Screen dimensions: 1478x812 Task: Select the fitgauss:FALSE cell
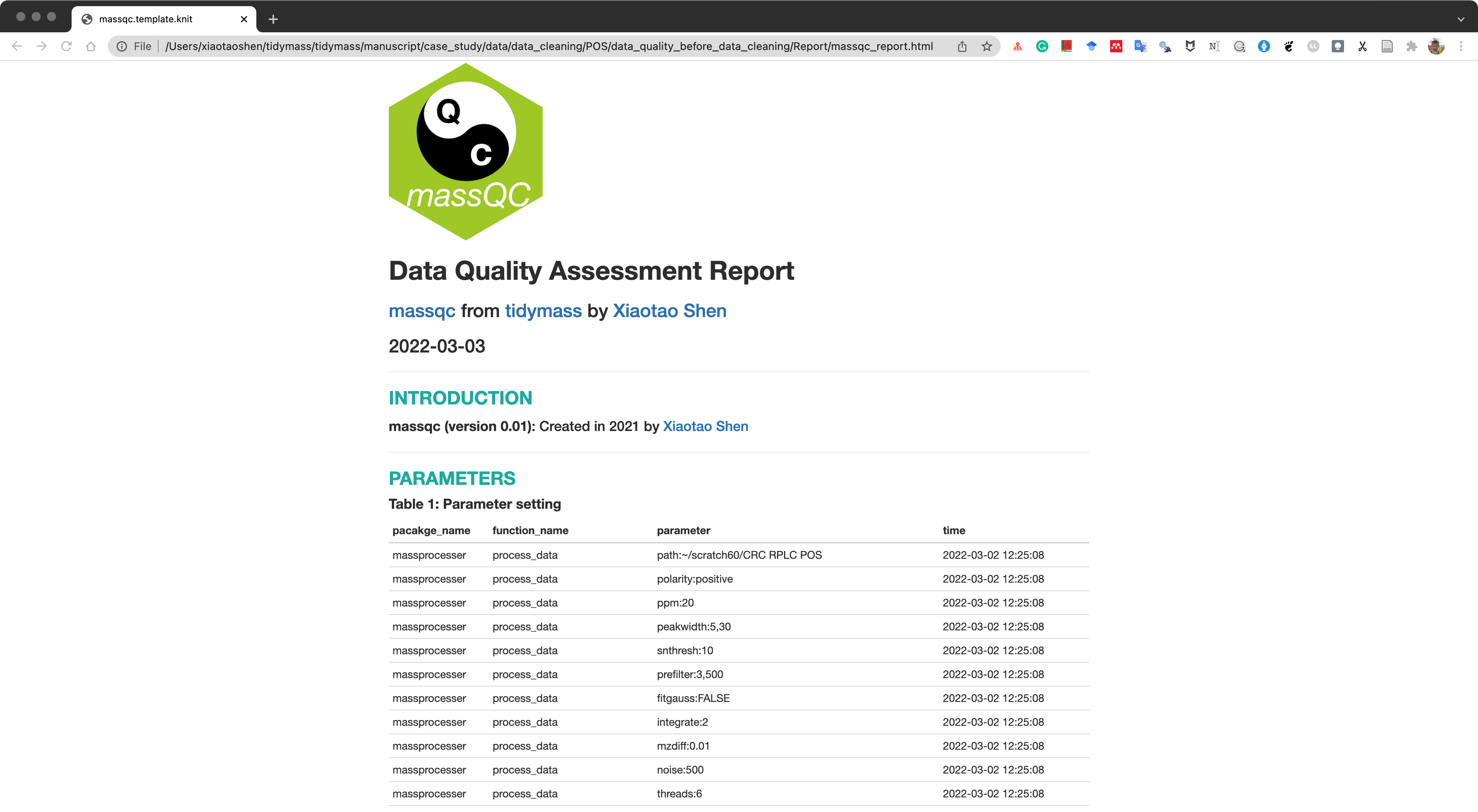693,698
